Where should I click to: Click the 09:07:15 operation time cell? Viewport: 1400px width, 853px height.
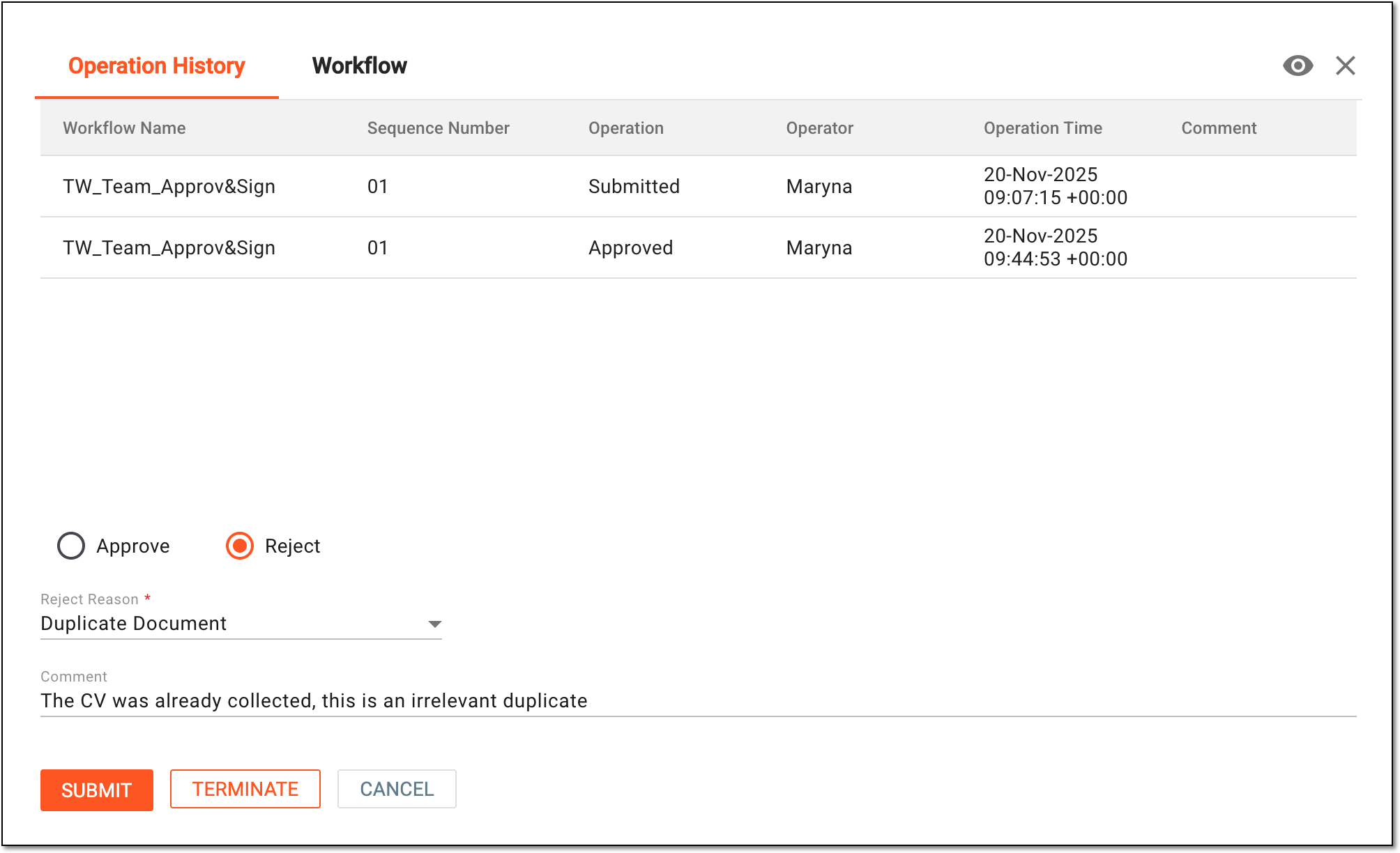1056,186
